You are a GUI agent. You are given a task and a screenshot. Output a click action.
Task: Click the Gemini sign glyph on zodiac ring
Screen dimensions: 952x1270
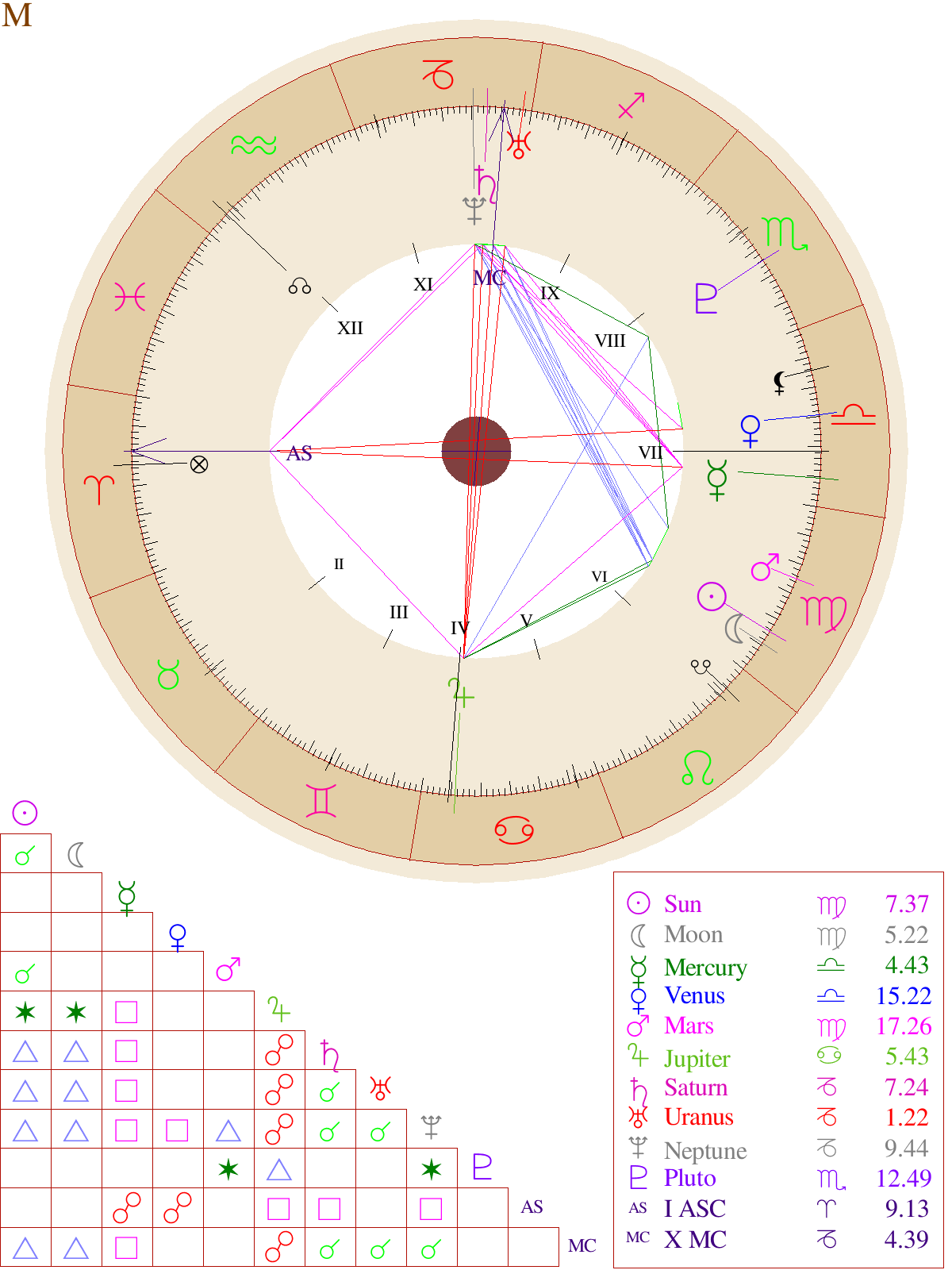pos(321,801)
